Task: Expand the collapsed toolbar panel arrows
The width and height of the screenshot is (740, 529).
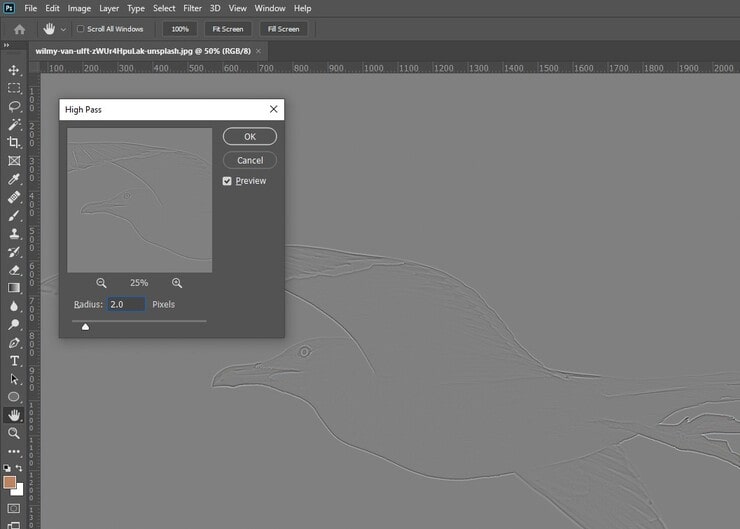Action: point(6,45)
